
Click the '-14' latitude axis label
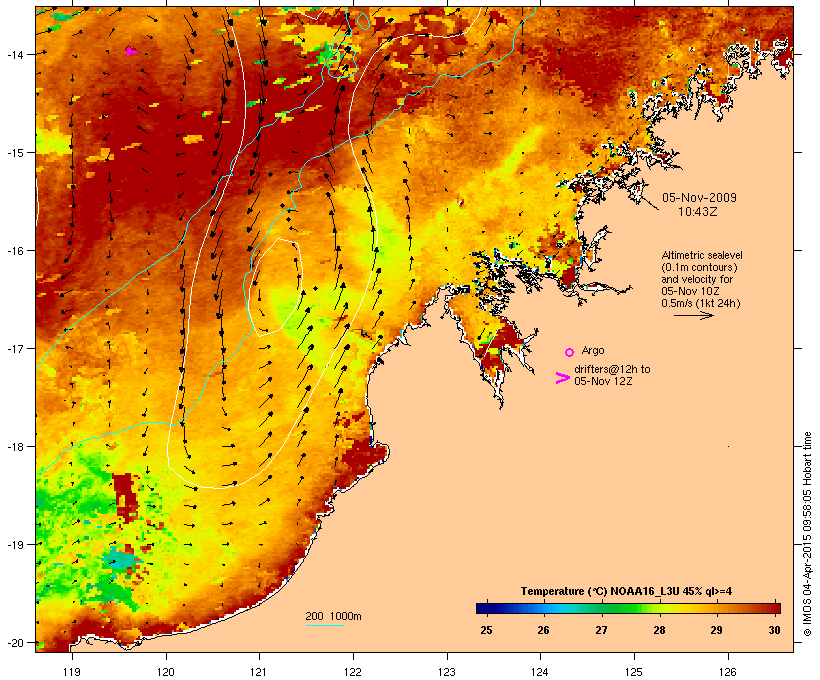15,54
